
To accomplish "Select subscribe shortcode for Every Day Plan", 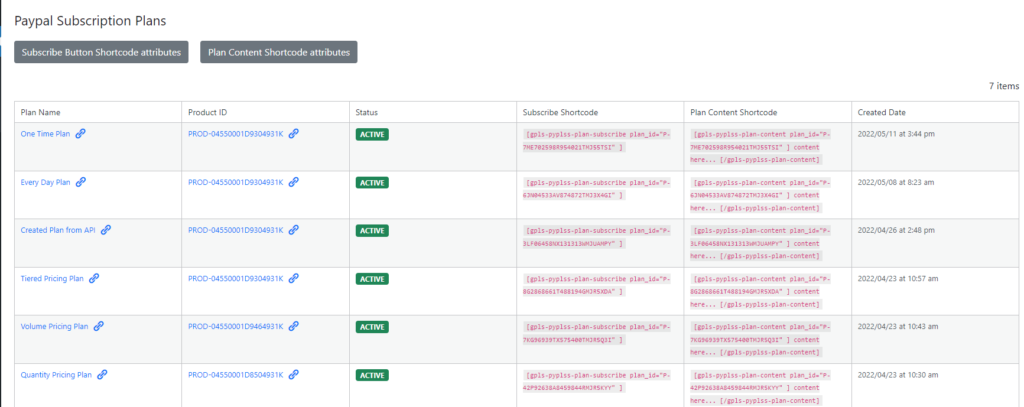I will (597, 189).
